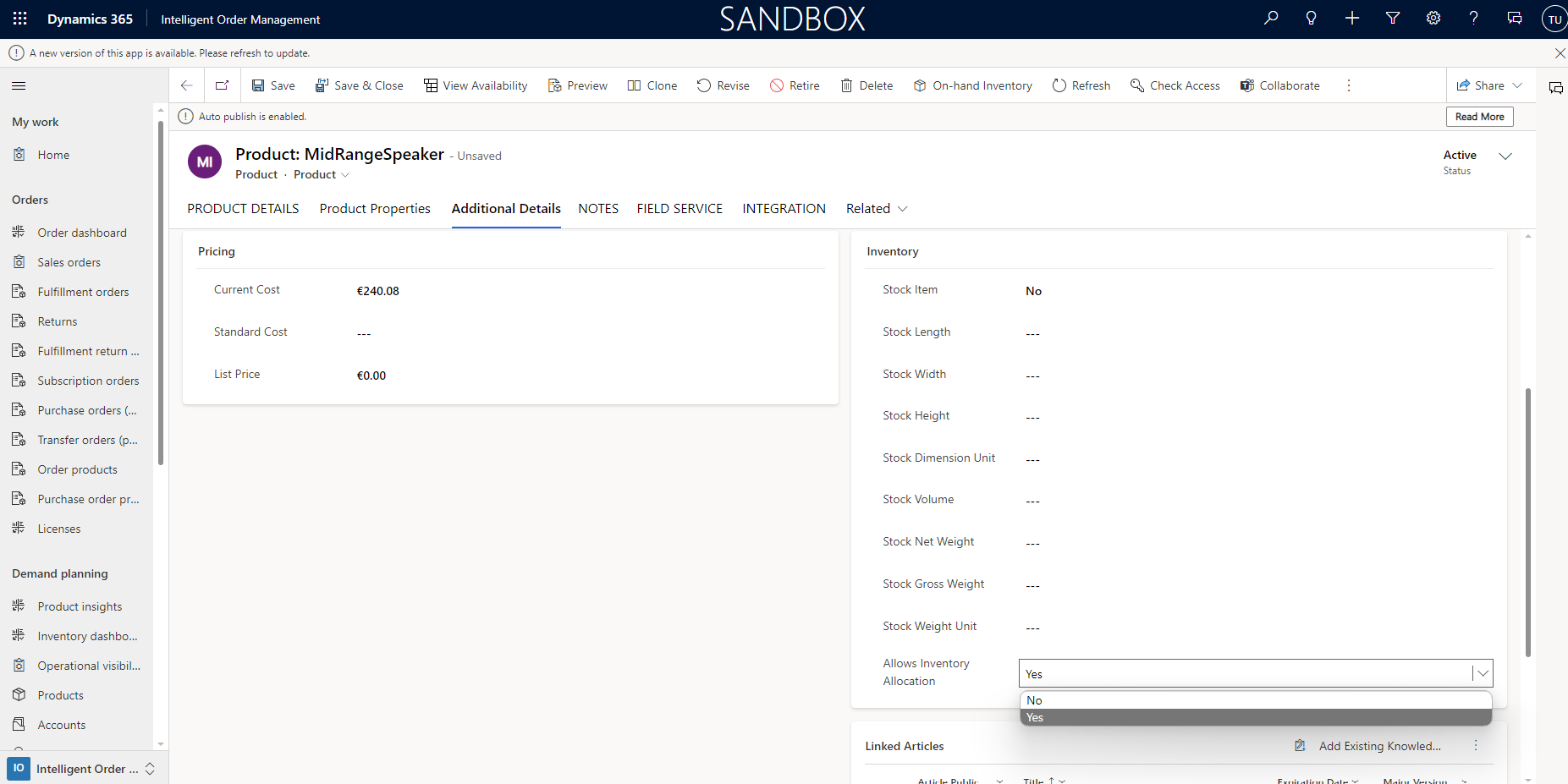Click View Availability command
This screenshot has width=1568, height=784.
click(476, 85)
